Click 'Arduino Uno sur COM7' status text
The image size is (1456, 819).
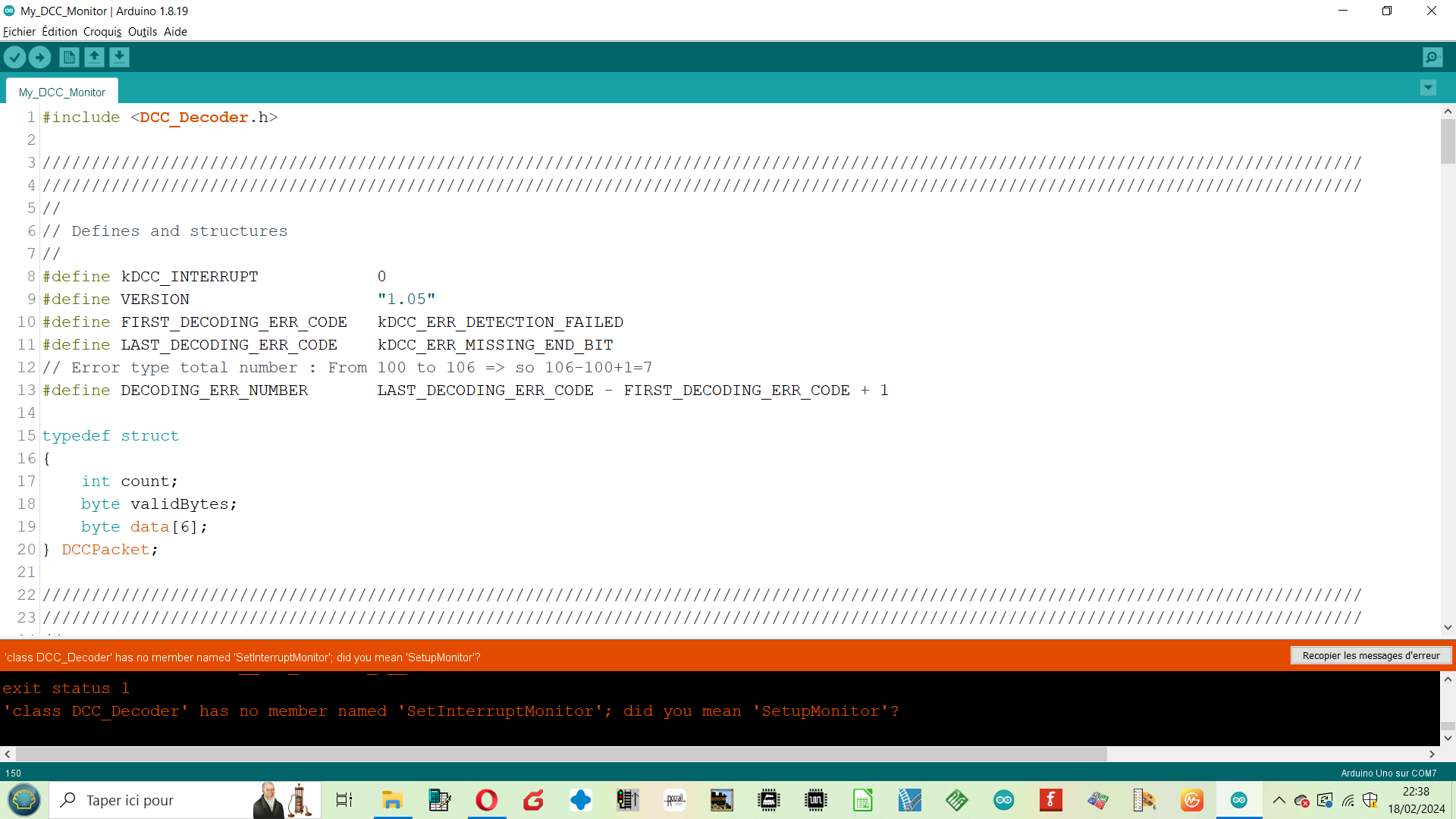point(1389,773)
